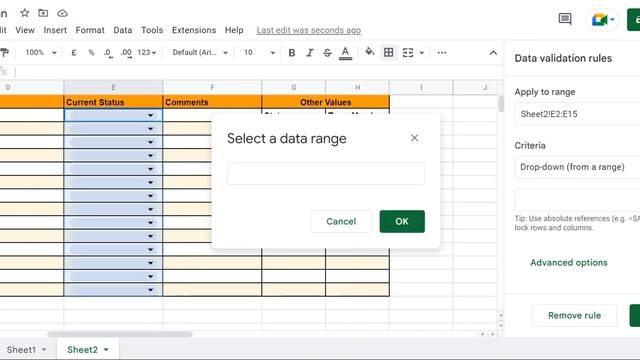Image resolution: width=640 pixels, height=360 pixels.
Task: Open zoom 100% dropdown
Action: click(41, 53)
